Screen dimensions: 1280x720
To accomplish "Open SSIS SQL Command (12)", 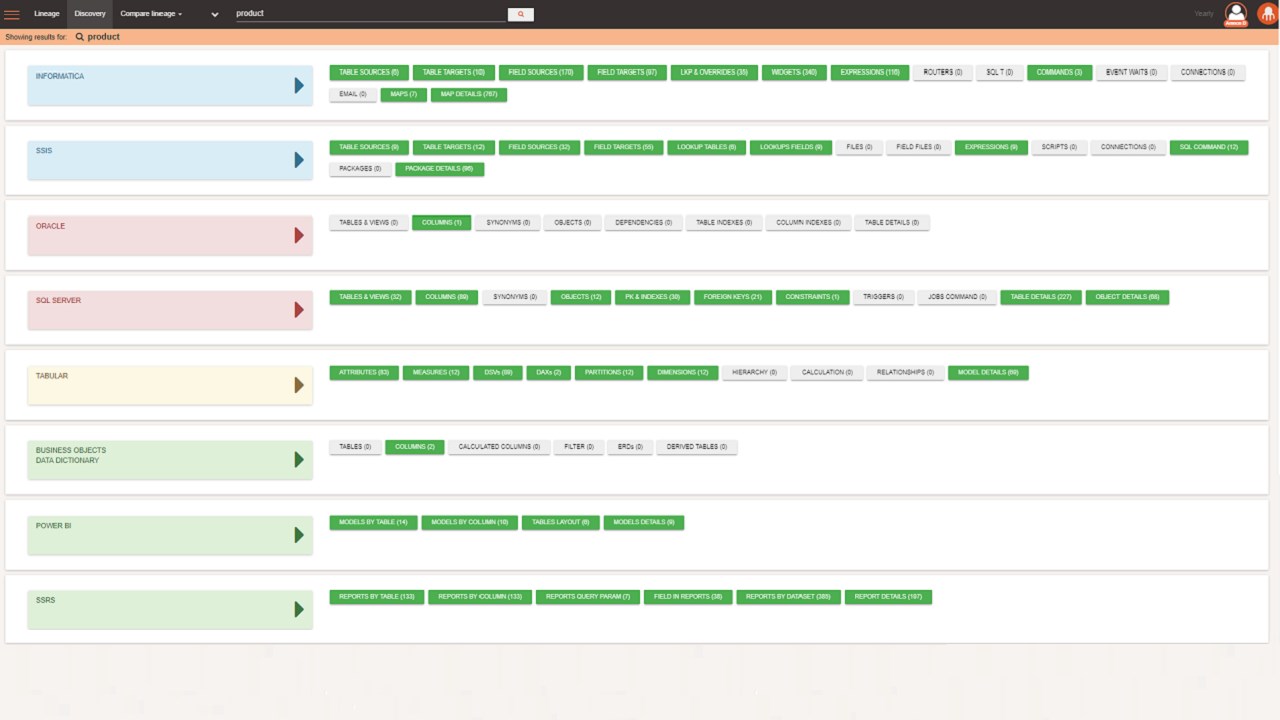I will pyautogui.click(x=1209, y=147).
